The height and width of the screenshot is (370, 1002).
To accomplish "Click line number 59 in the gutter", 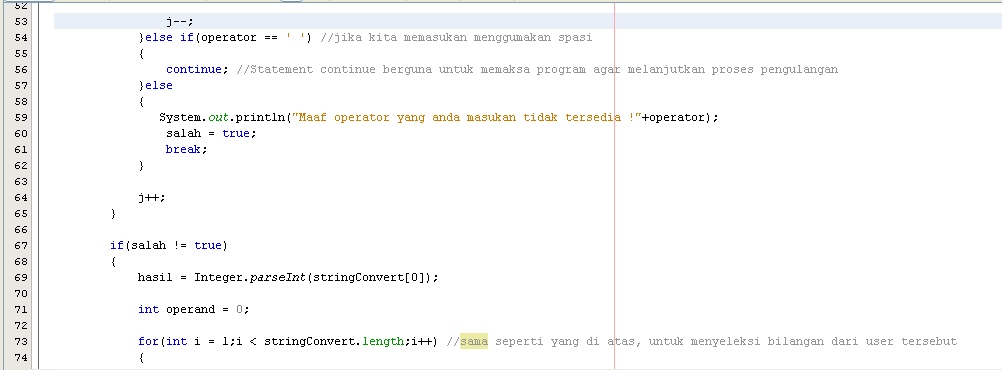I will pos(20,118).
